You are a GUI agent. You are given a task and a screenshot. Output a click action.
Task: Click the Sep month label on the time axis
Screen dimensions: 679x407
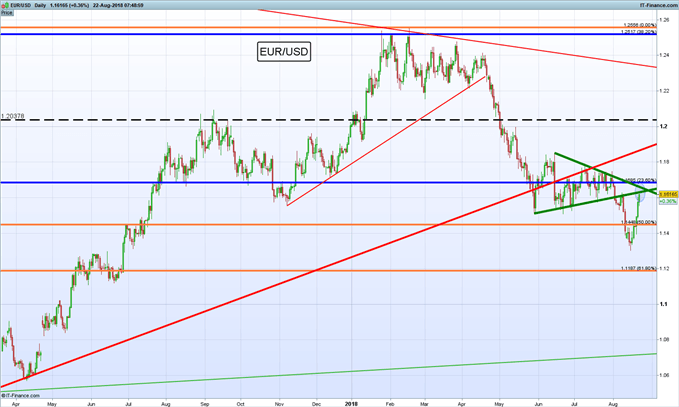tap(205, 404)
